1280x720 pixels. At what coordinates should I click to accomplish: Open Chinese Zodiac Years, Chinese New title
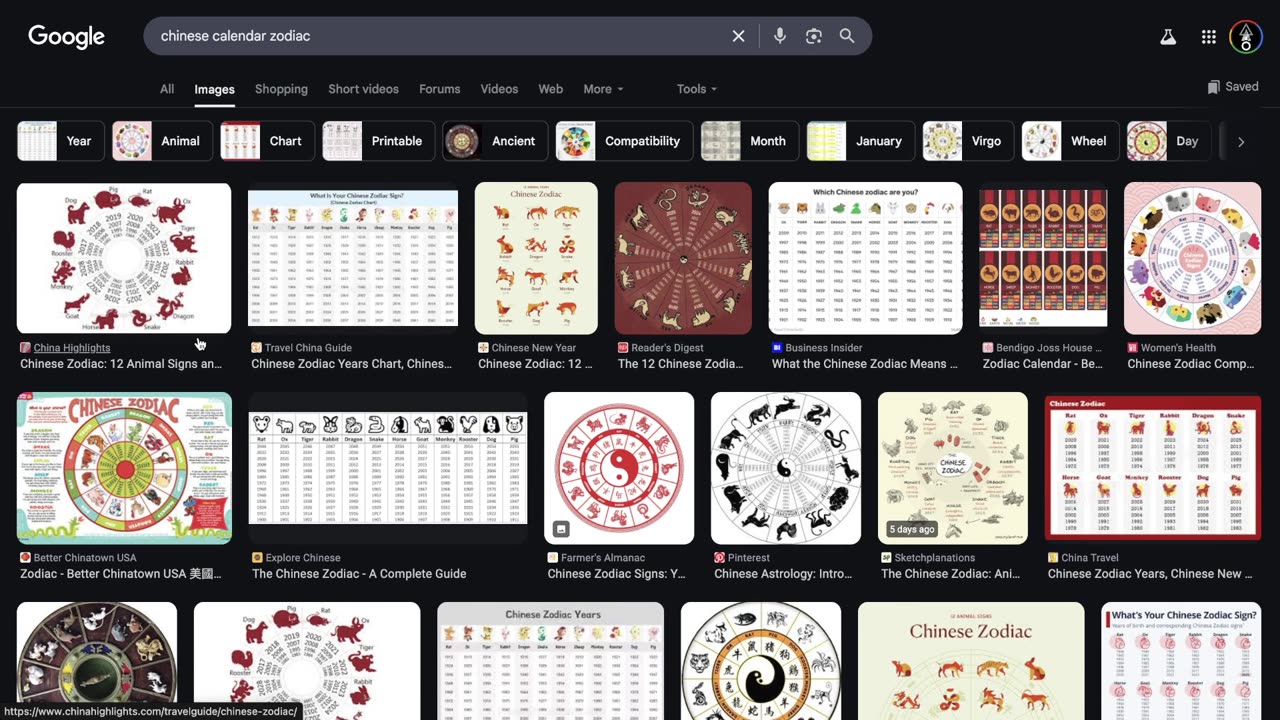[1150, 574]
